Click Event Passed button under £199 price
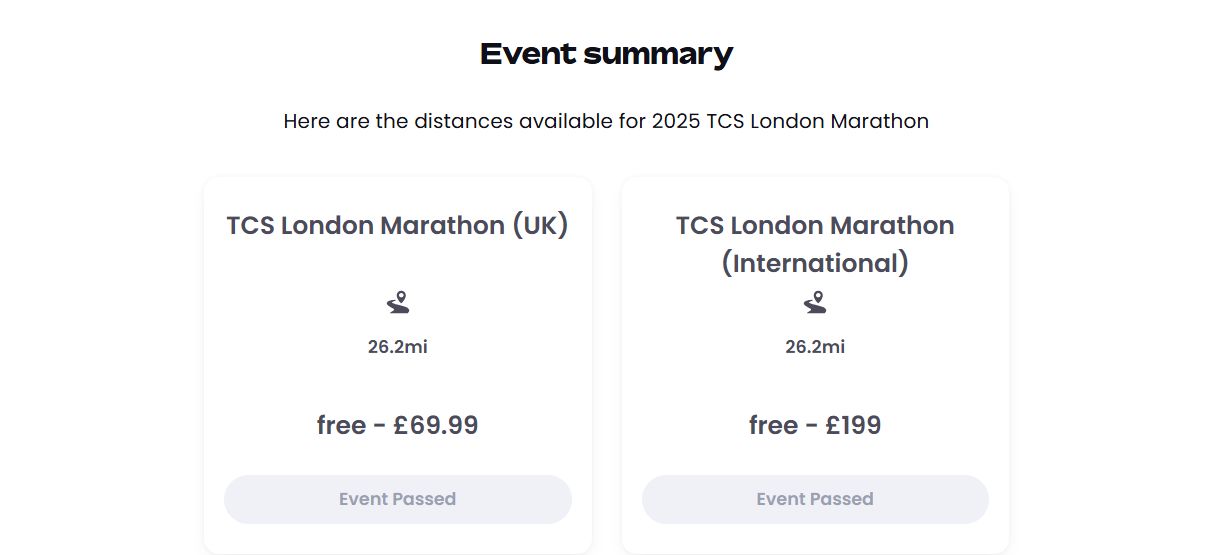The image size is (1210, 555). coord(815,499)
